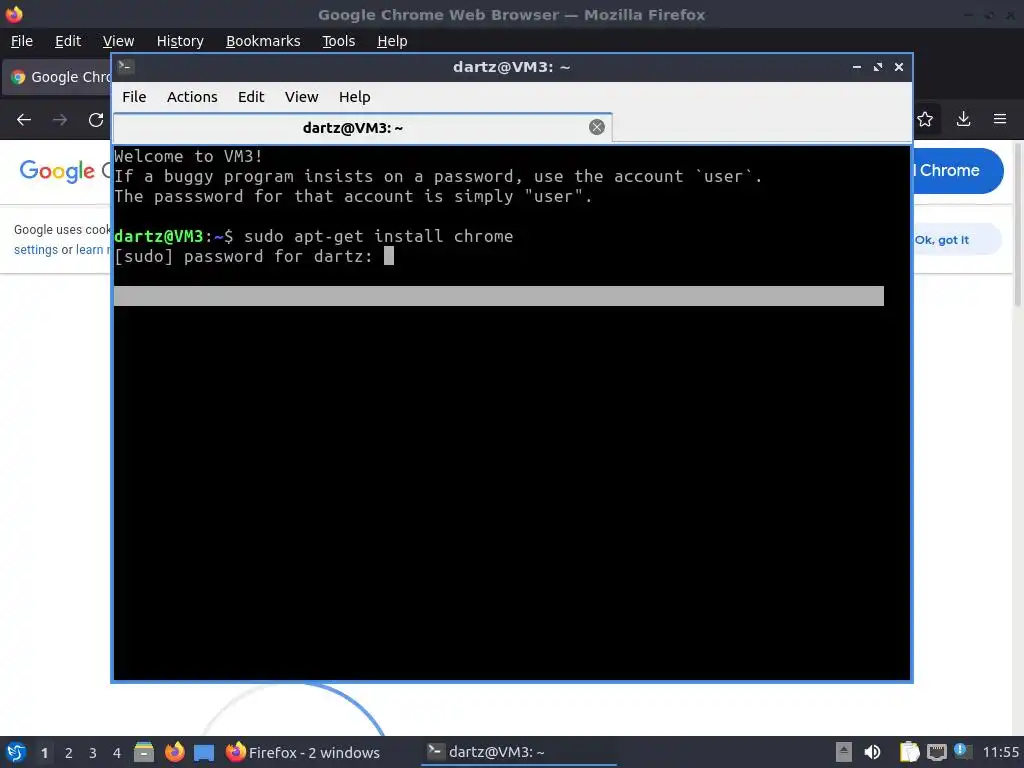Open the terminal File menu
The image size is (1024, 768).
[134, 97]
